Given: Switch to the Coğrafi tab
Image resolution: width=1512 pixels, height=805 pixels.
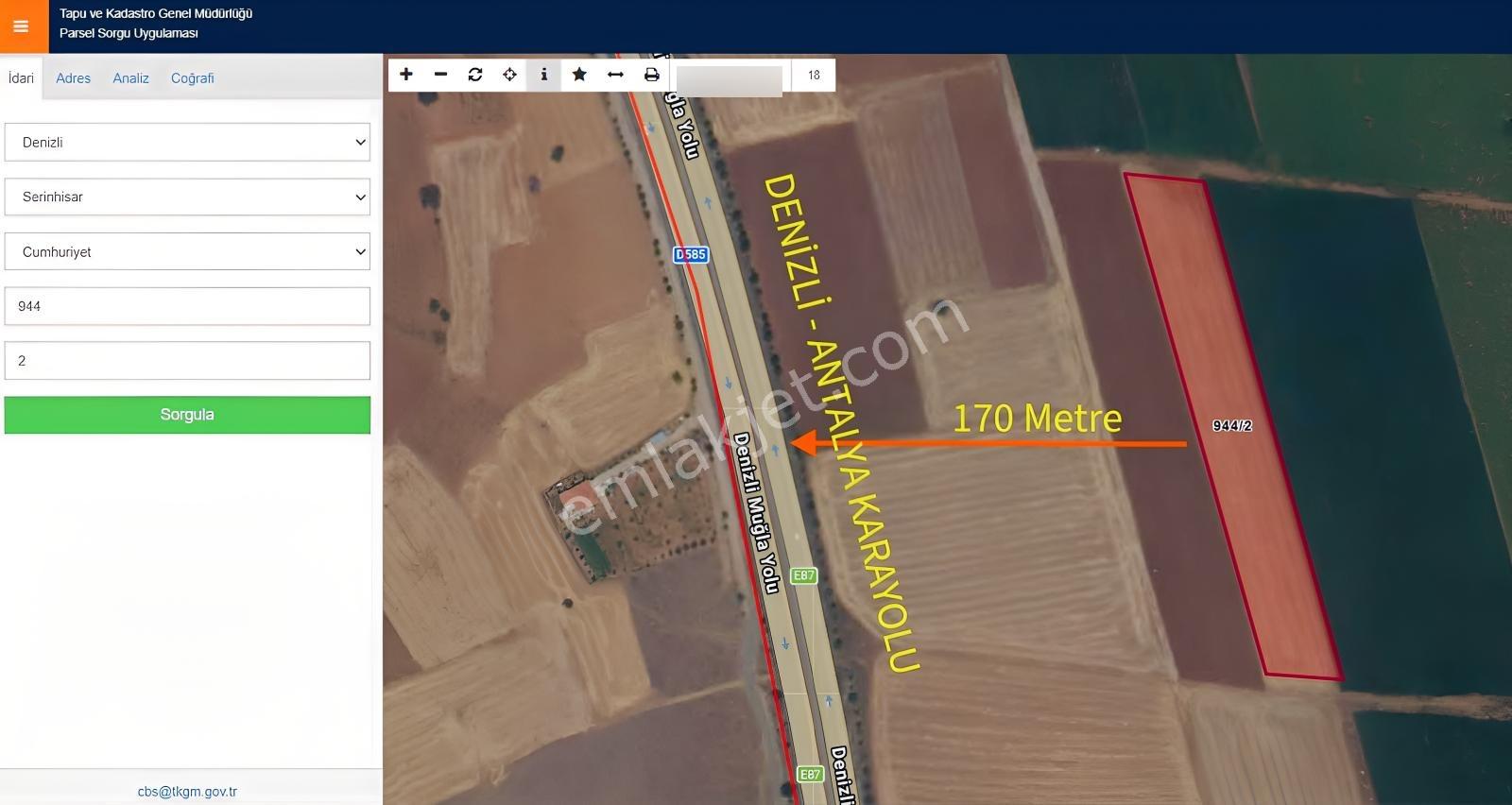Looking at the screenshot, I should tap(192, 78).
